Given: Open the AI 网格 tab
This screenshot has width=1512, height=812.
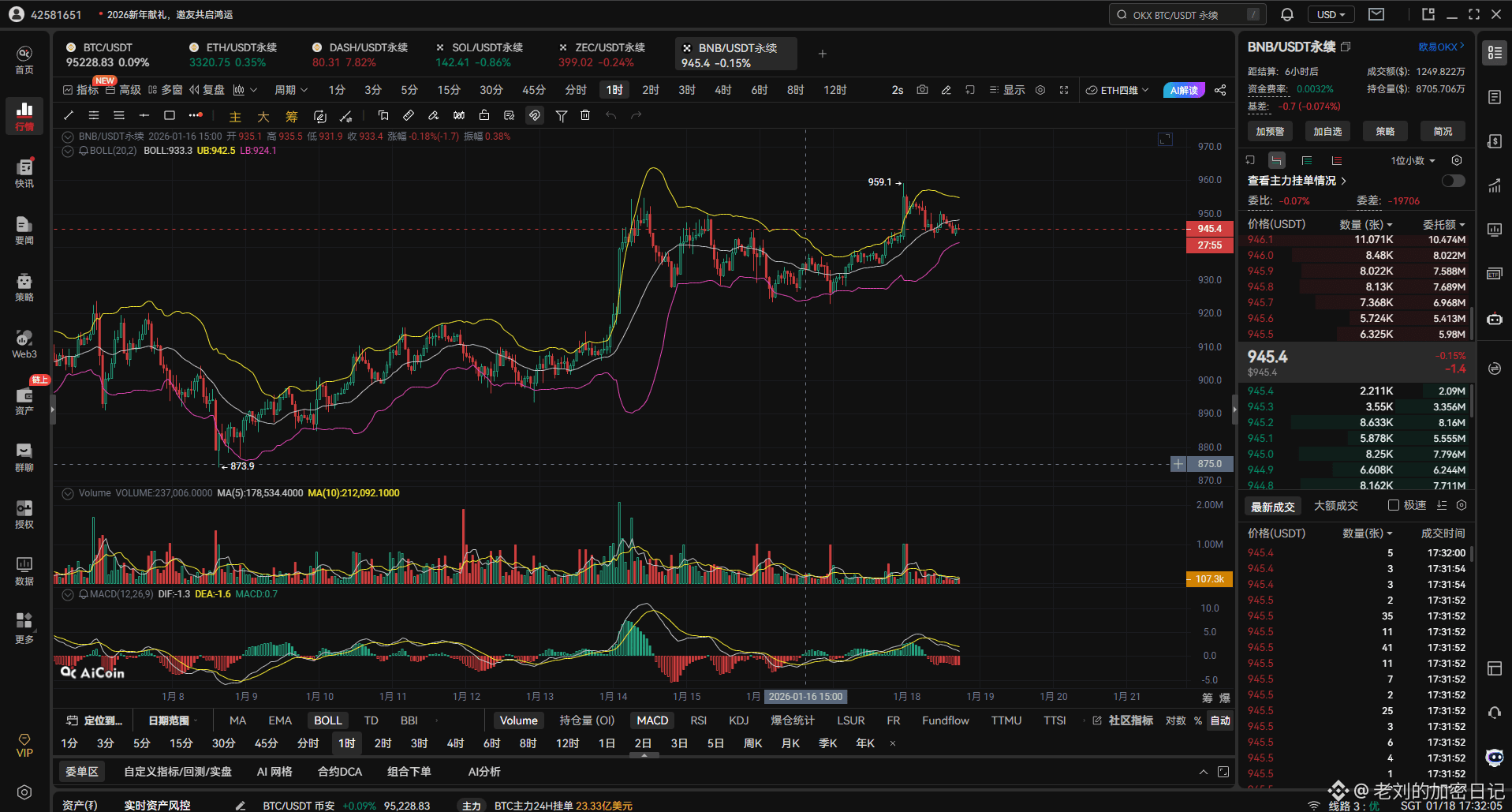Looking at the screenshot, I should pyautogui.click(x=274, y=772).
